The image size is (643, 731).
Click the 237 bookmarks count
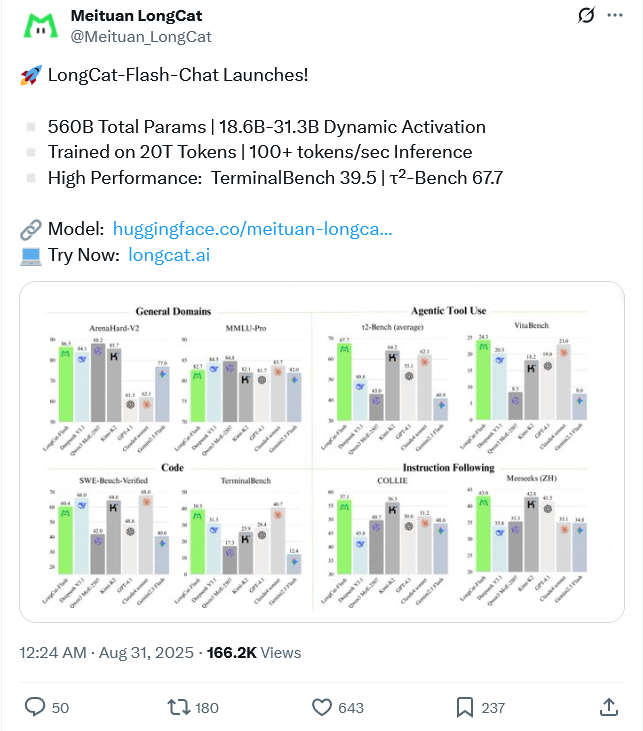pyautogui.click(x=493, y=708)
